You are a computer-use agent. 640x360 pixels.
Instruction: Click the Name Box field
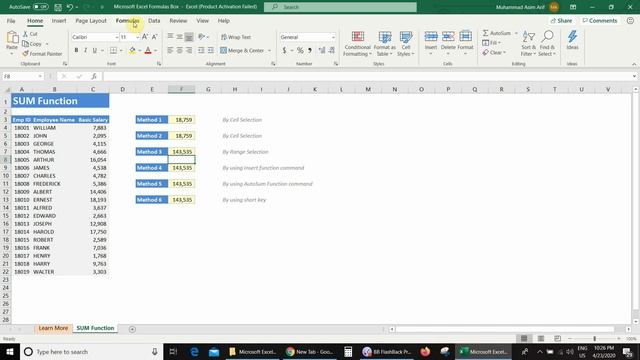tap(22, 76)
